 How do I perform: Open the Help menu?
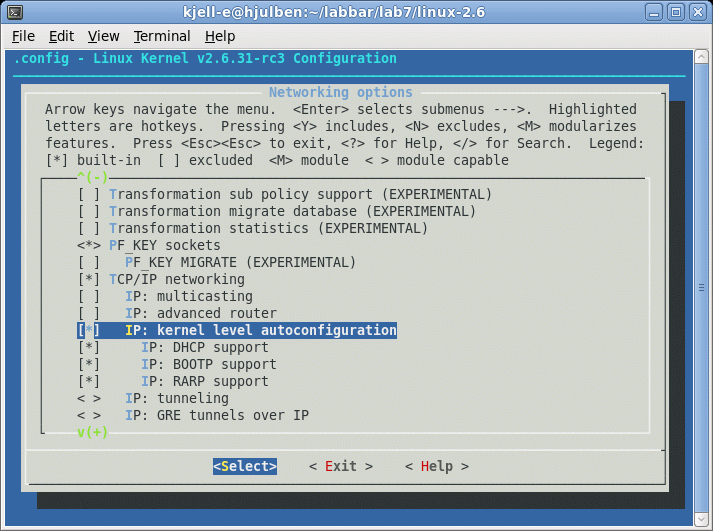click(x=220, y=36)
